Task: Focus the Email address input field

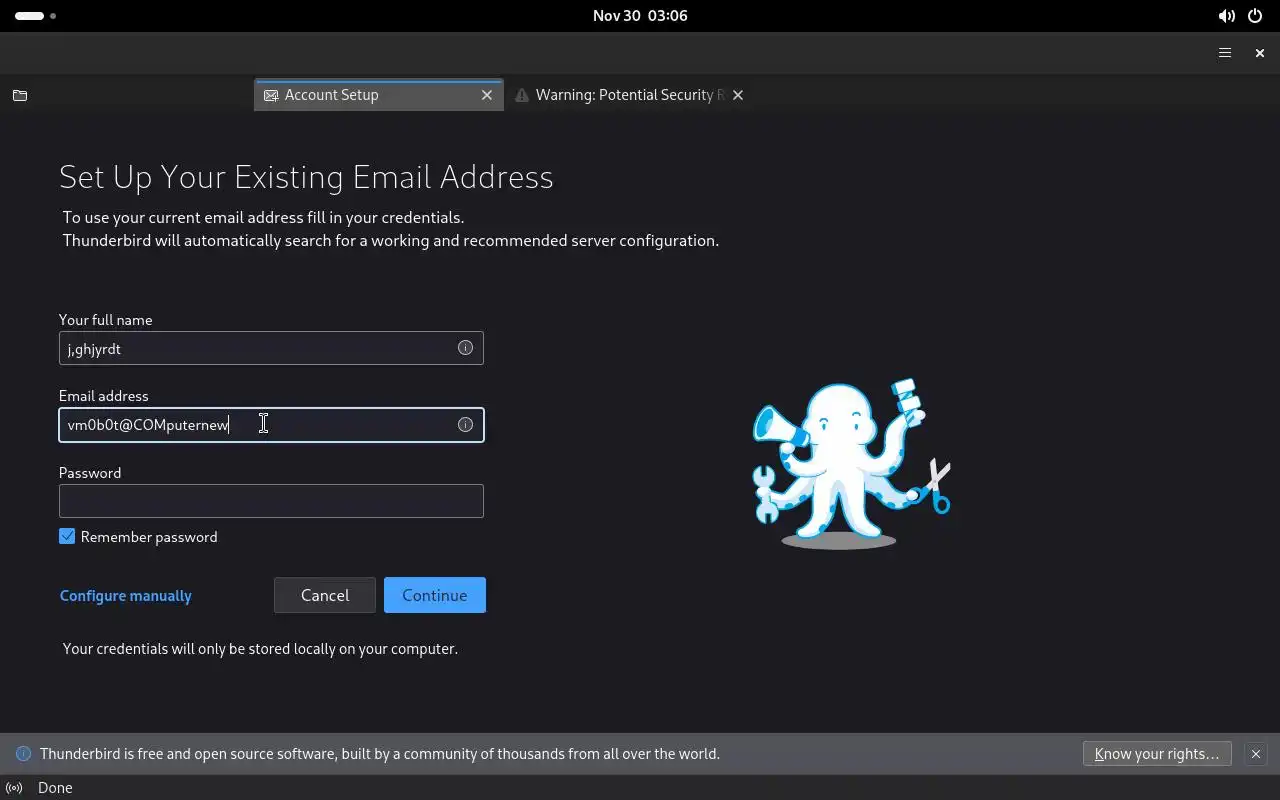Action: [271, 425]
